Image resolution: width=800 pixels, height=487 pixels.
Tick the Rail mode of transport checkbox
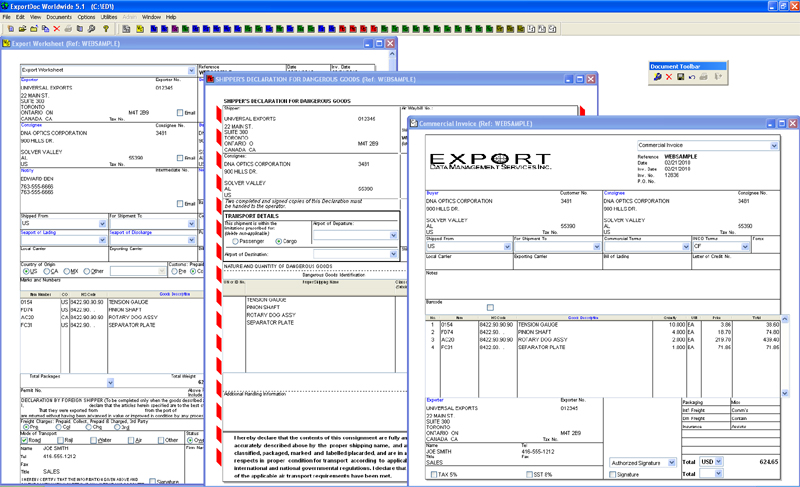(x=61, y=440)
